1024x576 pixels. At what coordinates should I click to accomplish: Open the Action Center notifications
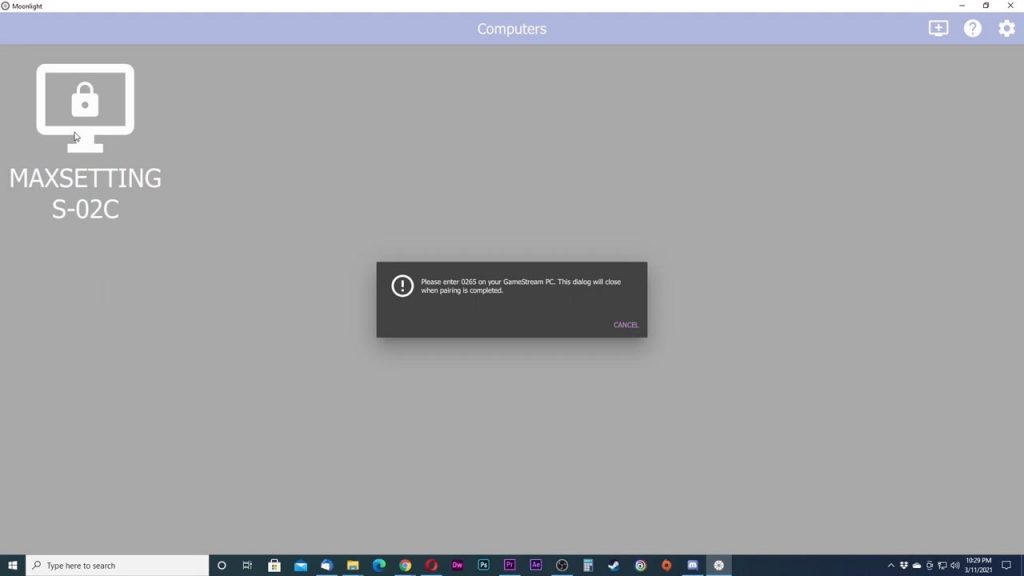coord(1006,565)
